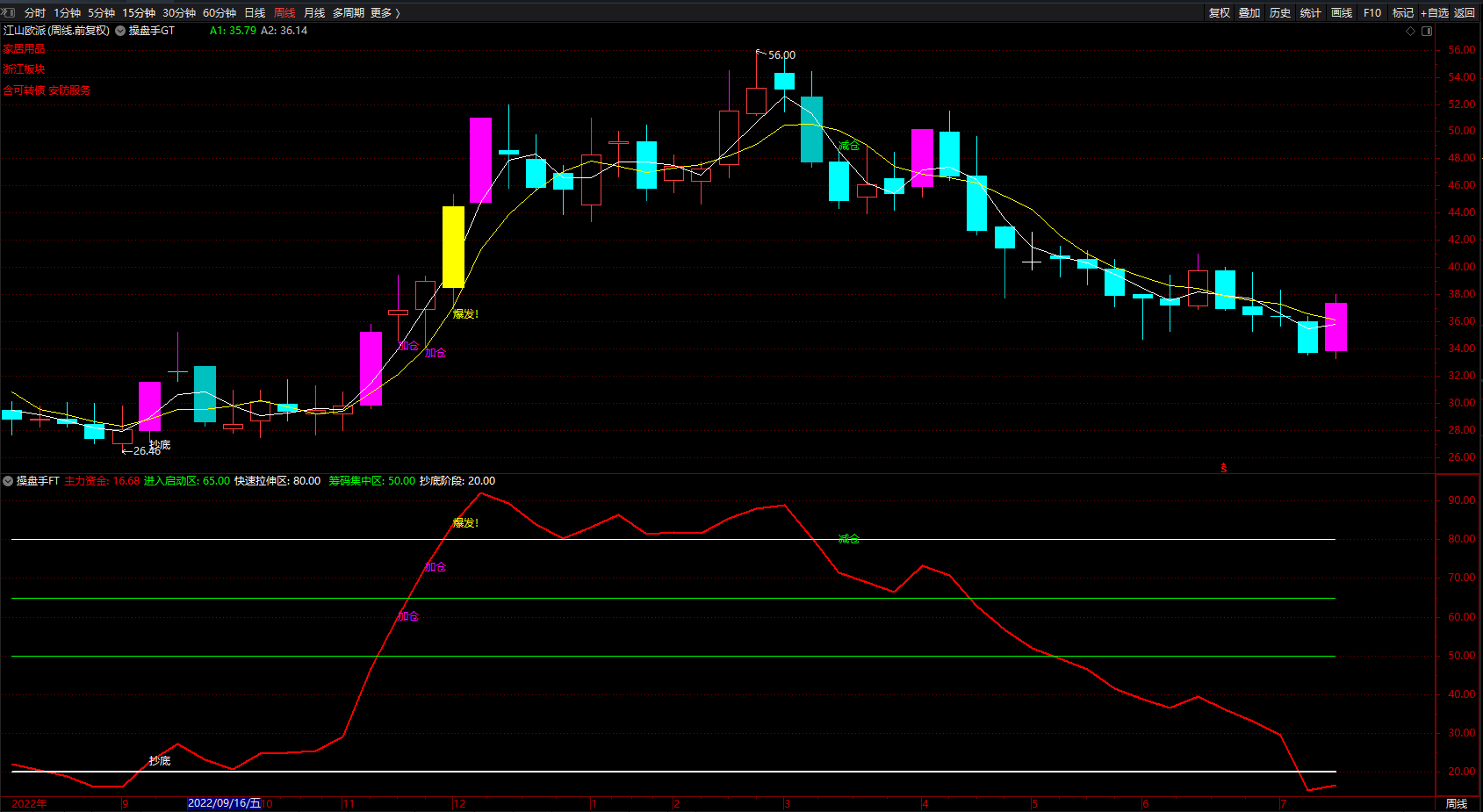Click the panel collapse icon at top-left
Screen dimensions: 1483x812
click(9, 12)
